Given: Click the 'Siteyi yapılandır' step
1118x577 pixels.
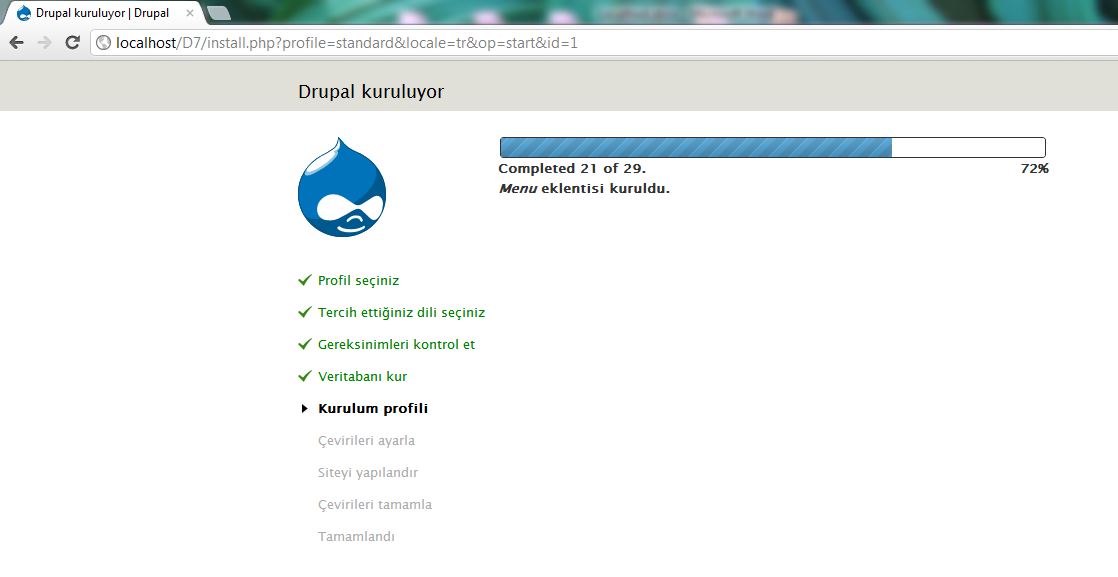Looking at the screenshot, I should [368, 473].
